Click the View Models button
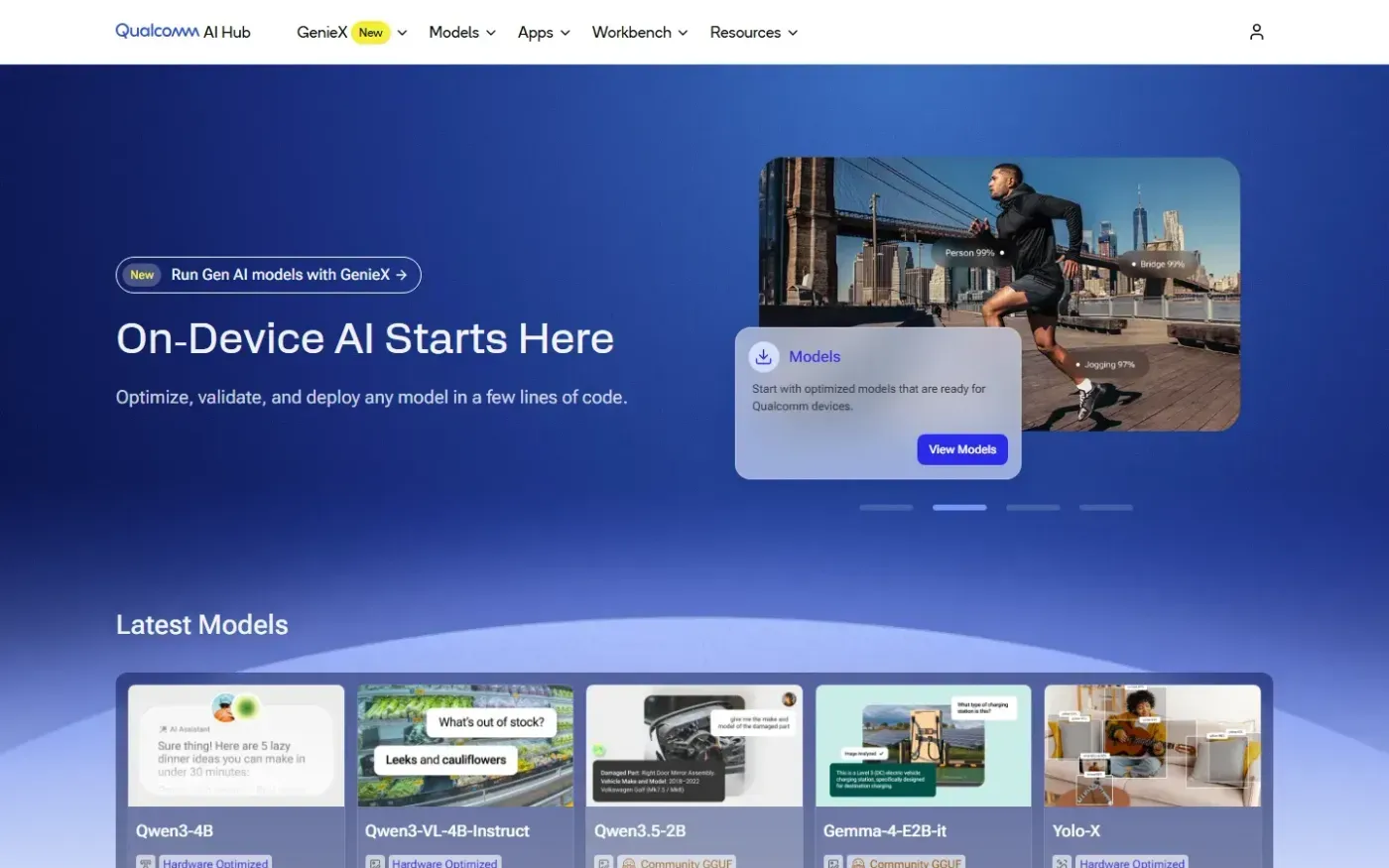Image resolution: width=1389 pixels, height=868 pixels. [962, 449]
